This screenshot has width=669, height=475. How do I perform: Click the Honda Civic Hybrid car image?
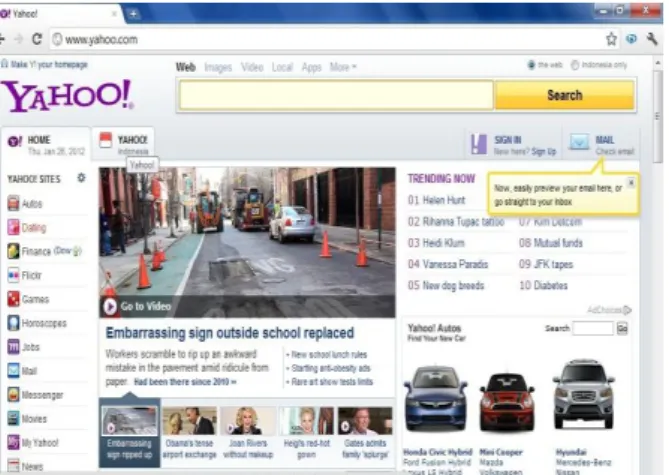pyautogui.click(x=436, y=399)
